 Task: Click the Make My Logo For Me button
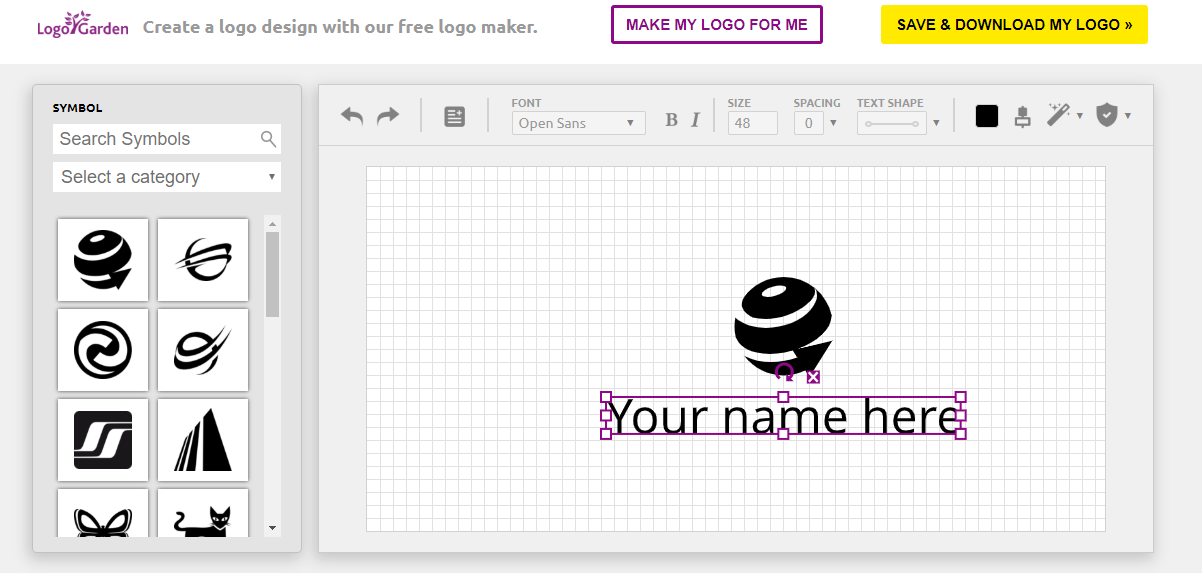point(717,25)
